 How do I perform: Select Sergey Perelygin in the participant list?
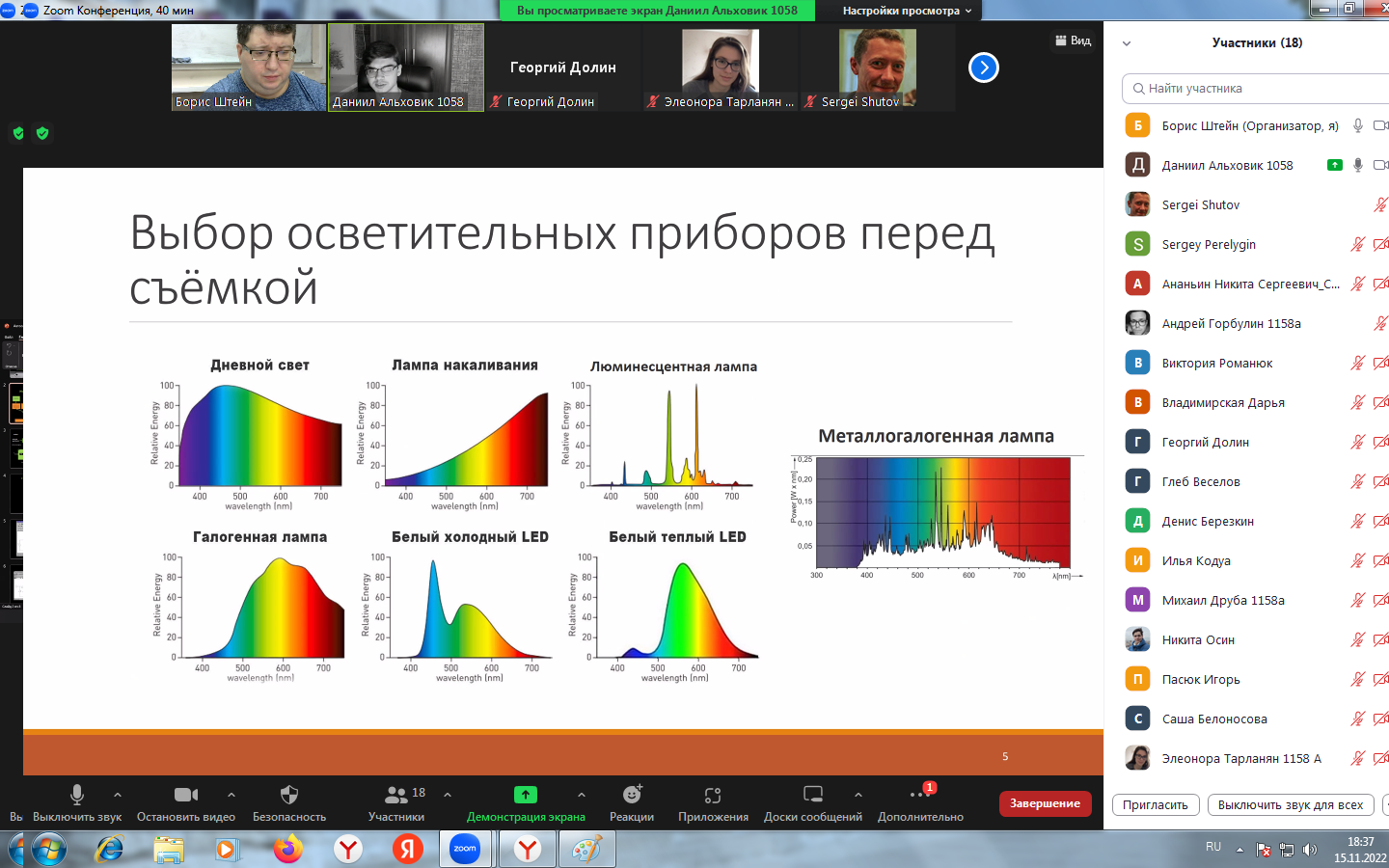pyautogui.click(x=1209, y=244)
